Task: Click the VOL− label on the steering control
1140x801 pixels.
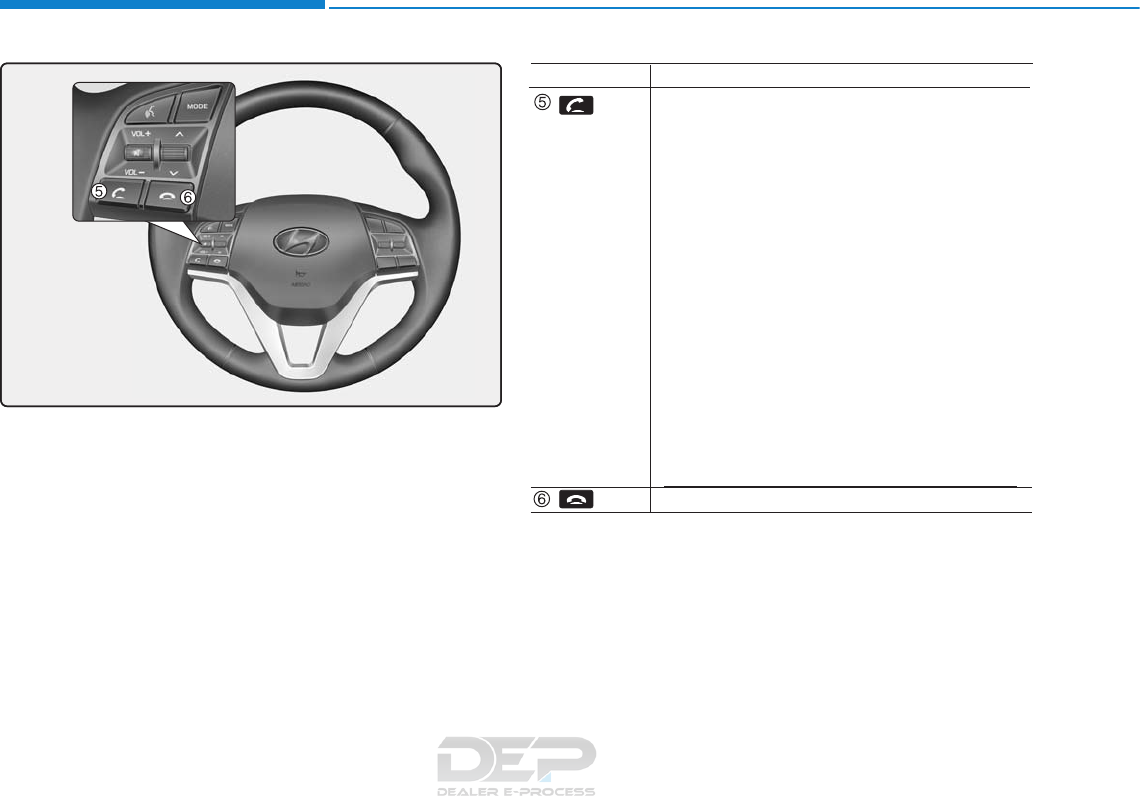Action: pos(135,172)
